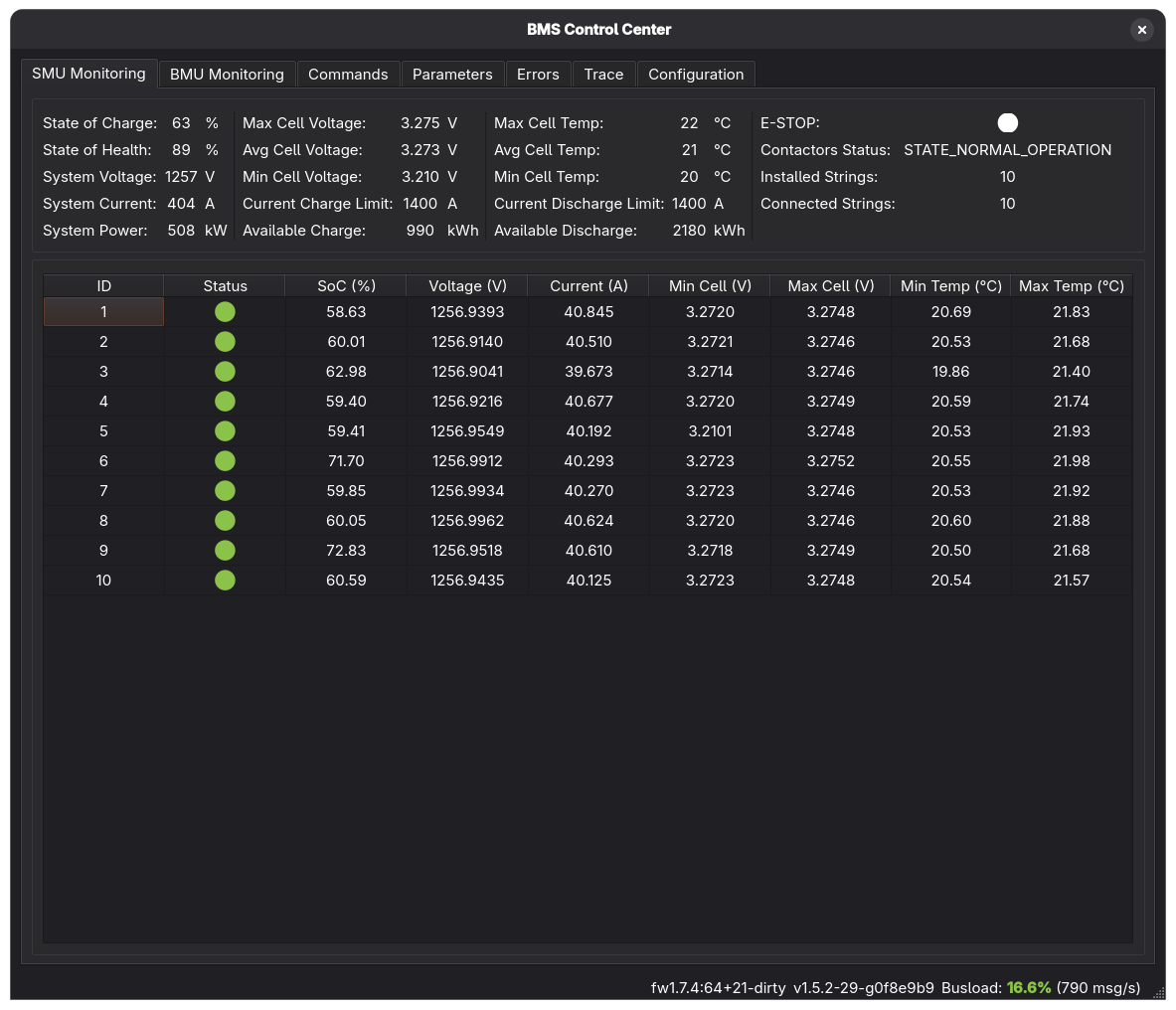Viewport: 1176px width, 1010px height.
Task: Select the ID cell of row 5
Action: (103, 431)
